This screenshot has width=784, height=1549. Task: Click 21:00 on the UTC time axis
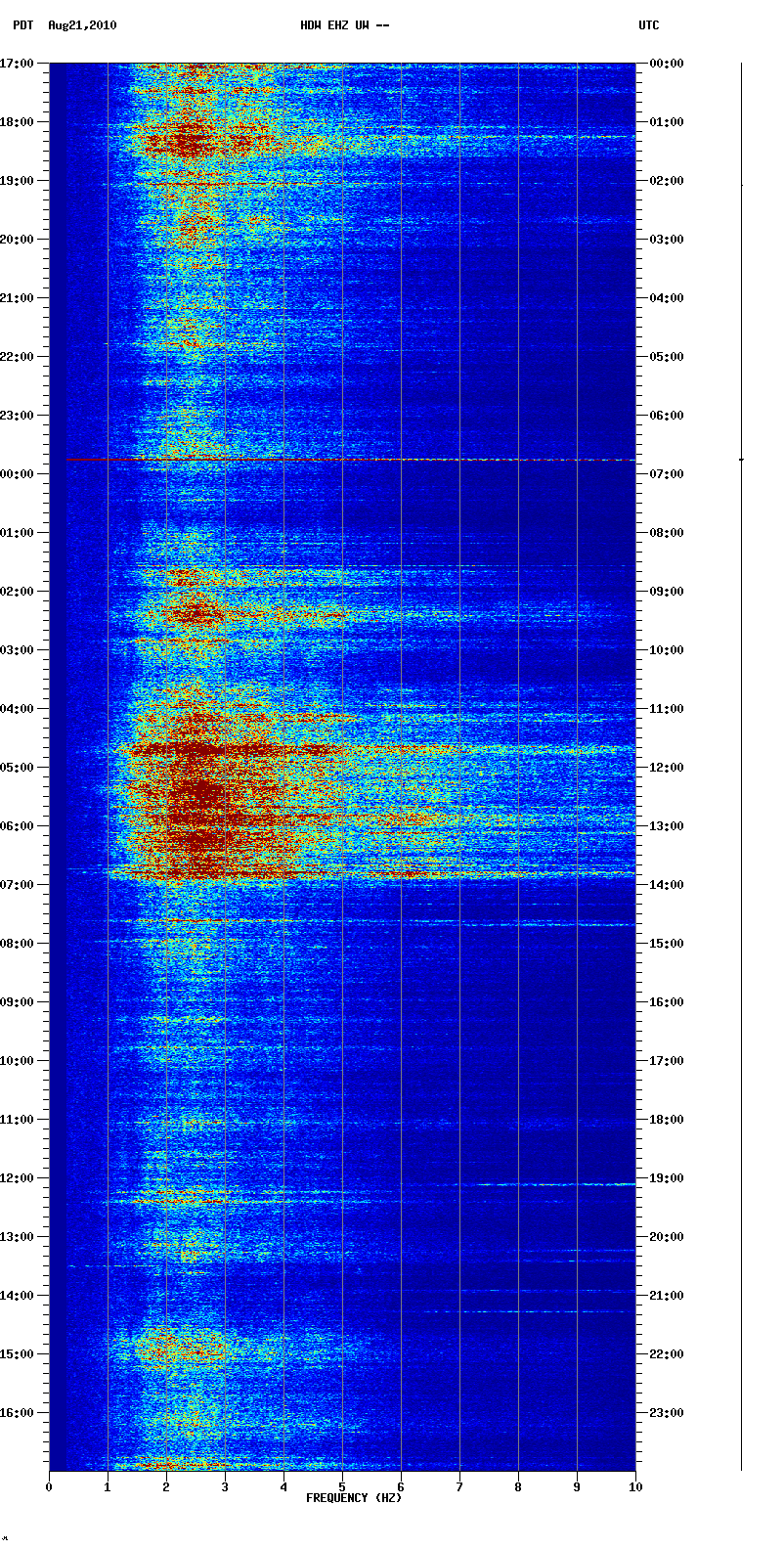667,1296
